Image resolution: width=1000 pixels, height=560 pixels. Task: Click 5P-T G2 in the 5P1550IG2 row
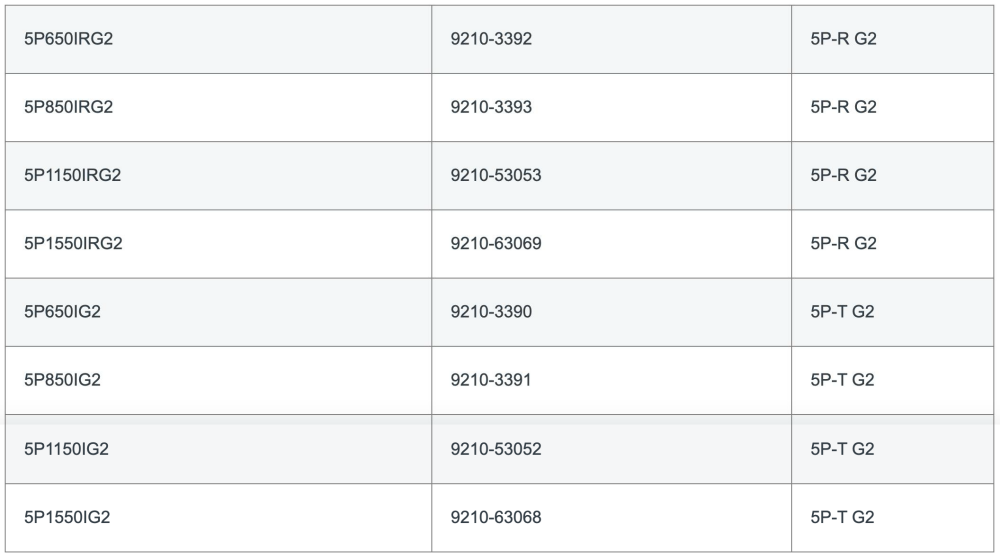pyautogui.click(x=842, y=517)
